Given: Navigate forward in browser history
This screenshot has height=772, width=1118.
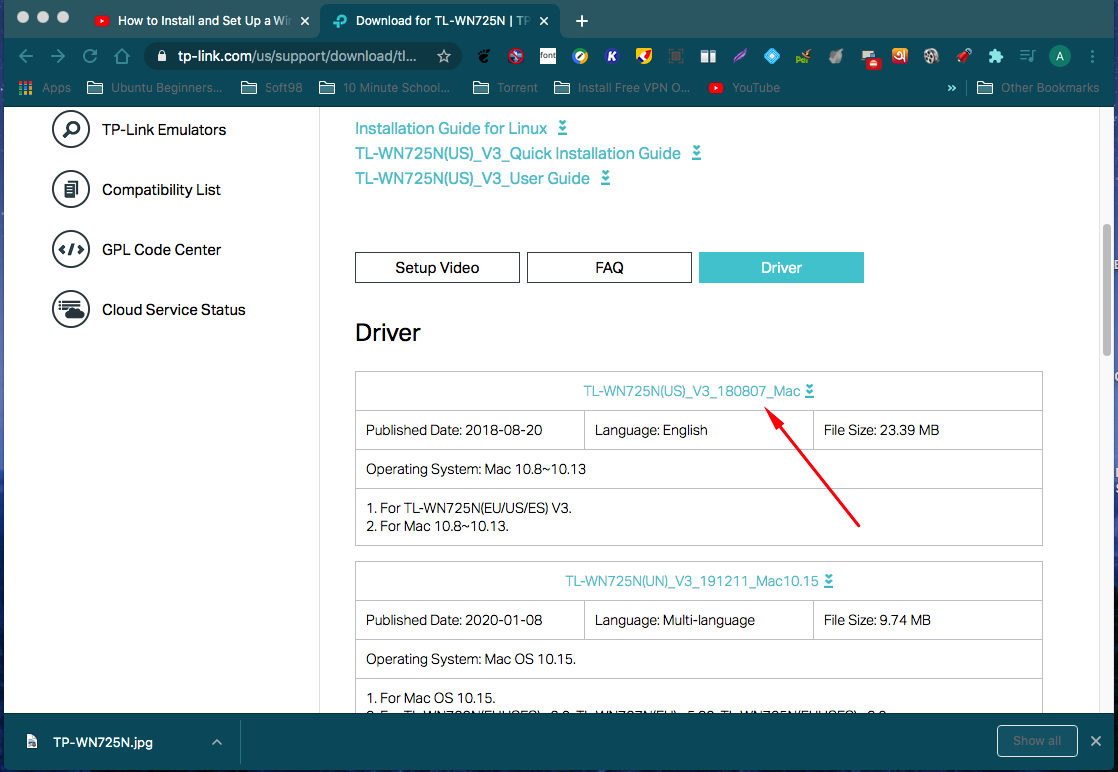Looking at the screenshot, I should [58, 56].
